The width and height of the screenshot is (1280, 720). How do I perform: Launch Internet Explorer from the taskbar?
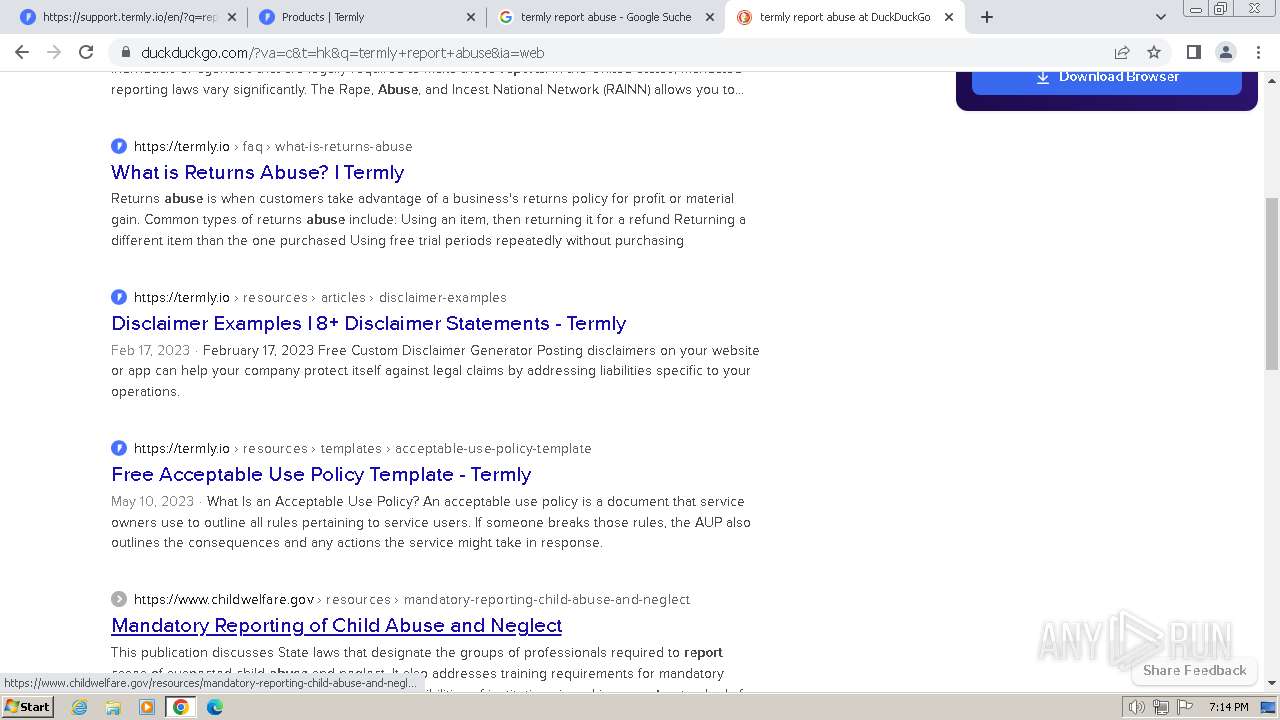tap(80, 707)
